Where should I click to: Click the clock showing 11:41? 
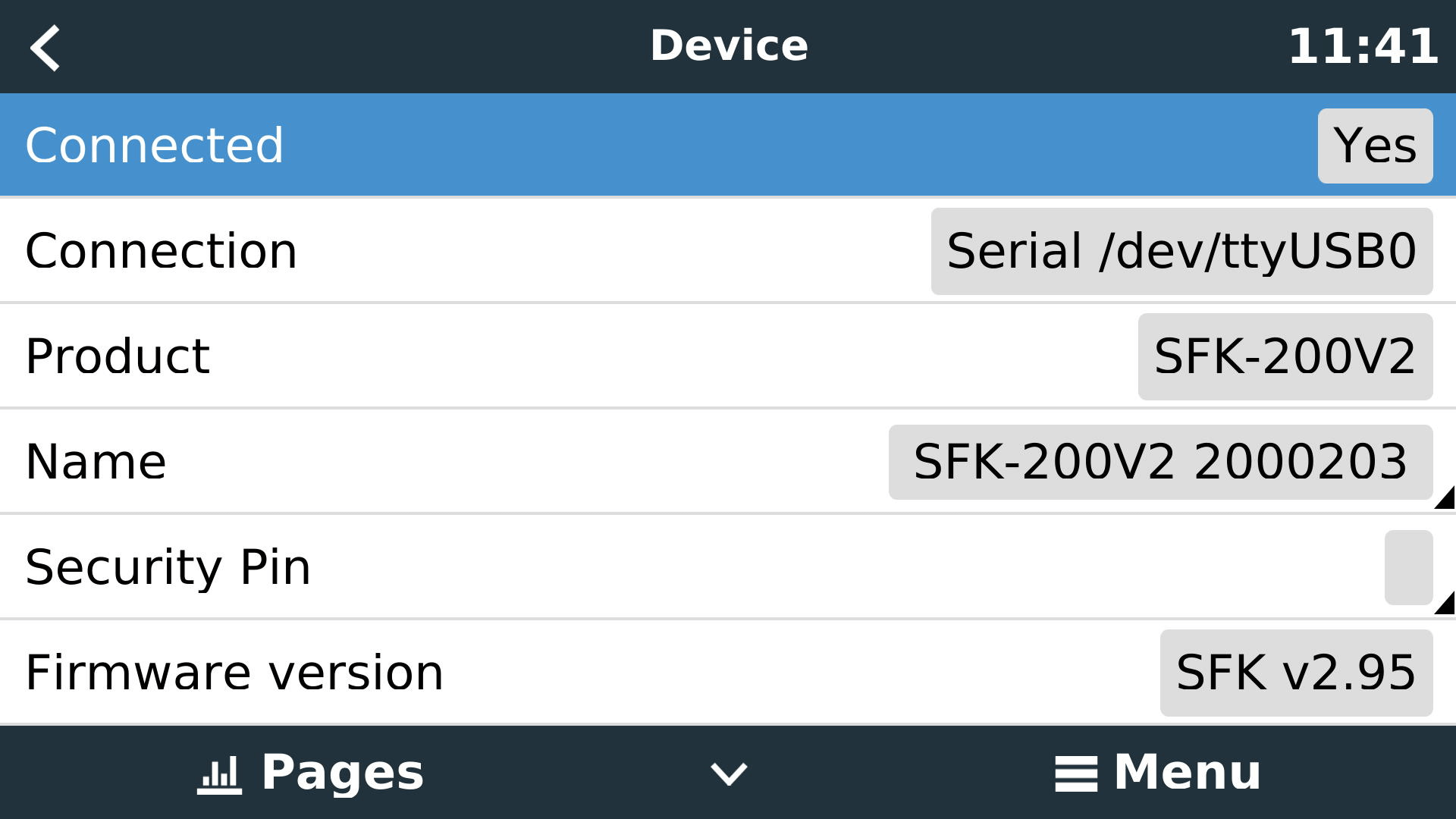click(x=1361, y=45)
